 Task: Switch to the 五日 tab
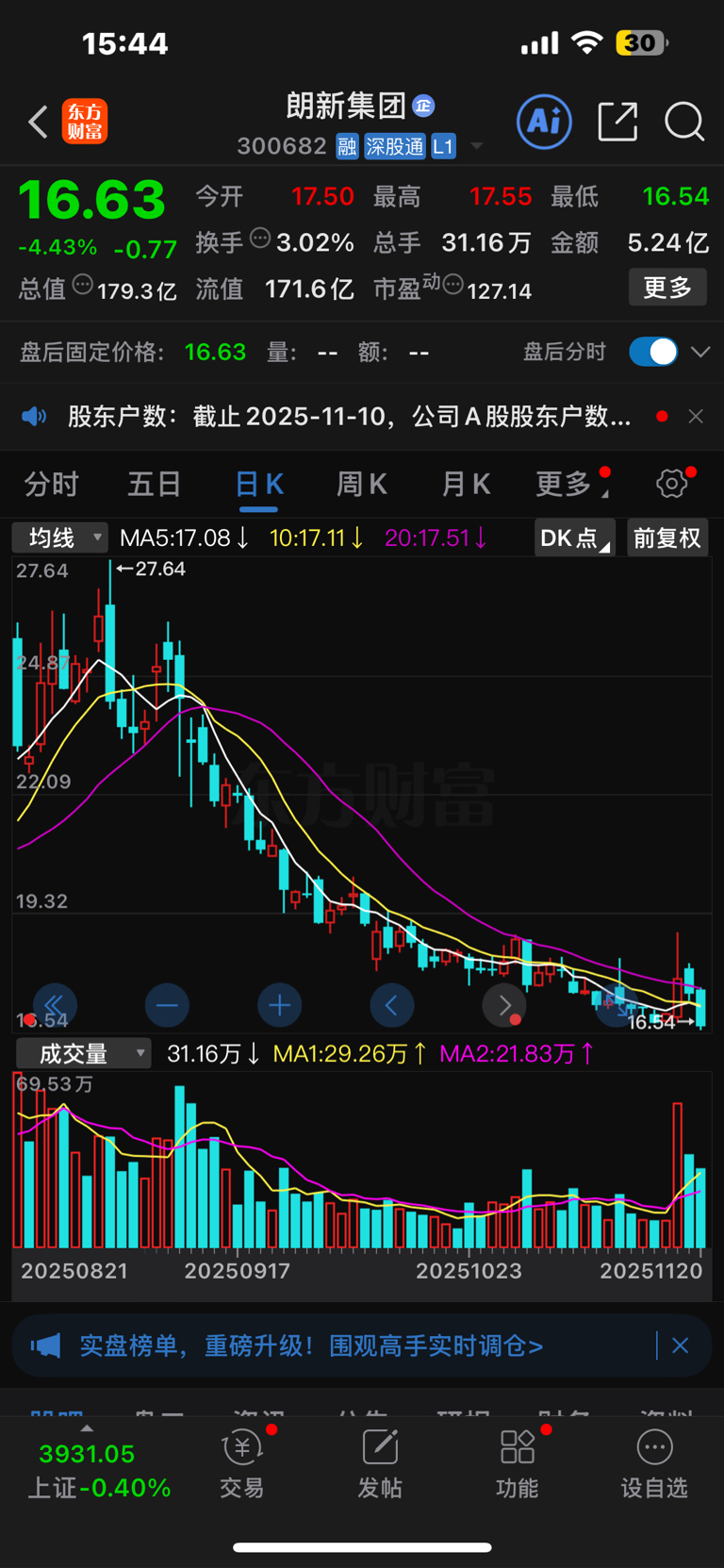pyautogui.click(x=155, y=485)
